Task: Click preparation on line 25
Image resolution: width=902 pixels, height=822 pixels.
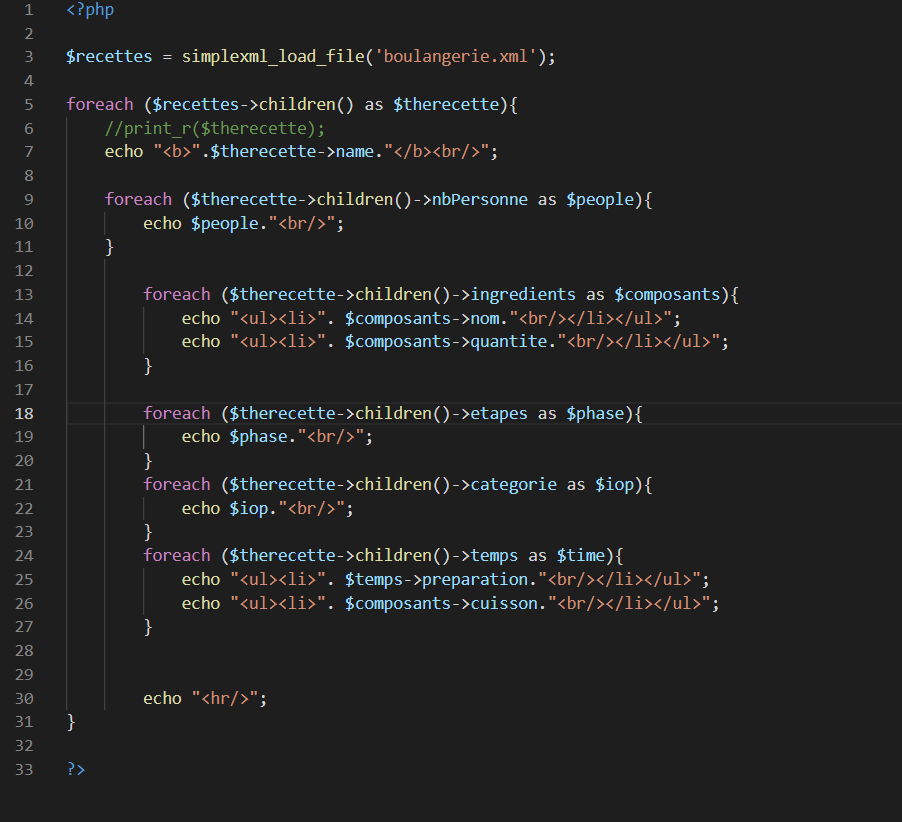Action: pos(475,580)
